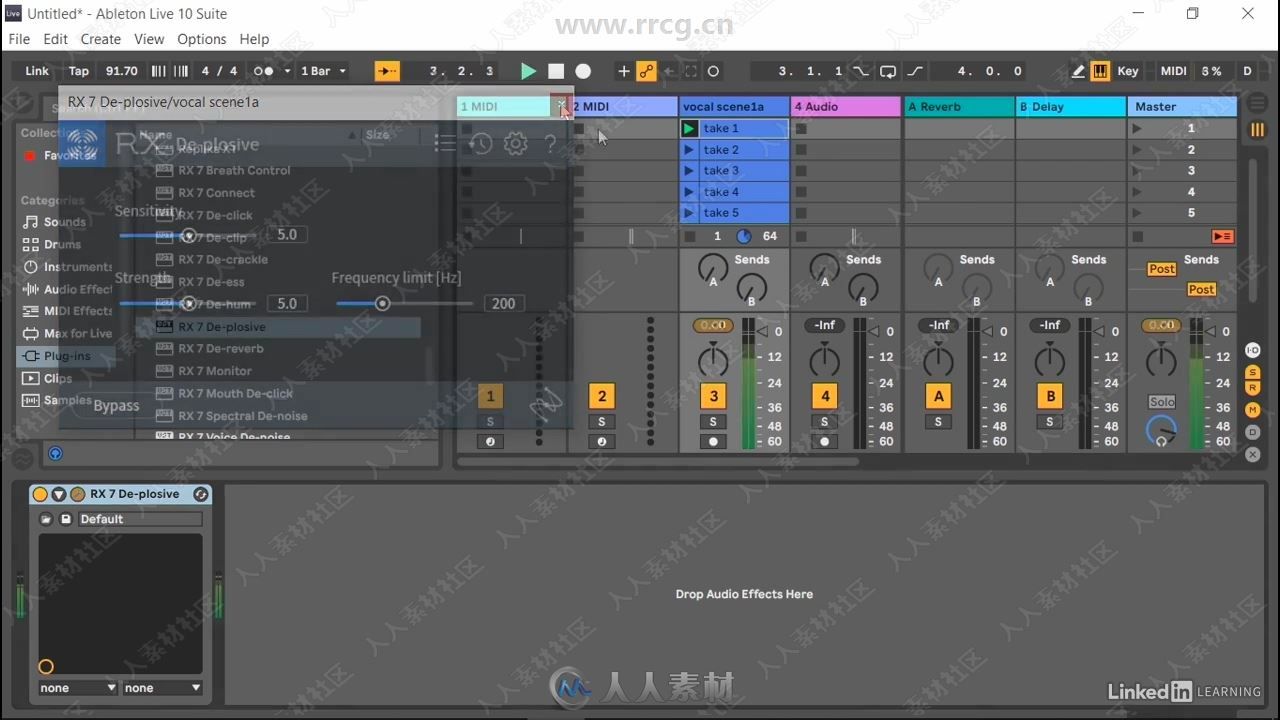Toggle the return B activator button
Image resolution: width=1280 pixels, height=720 pixels.
(1050, 396)
